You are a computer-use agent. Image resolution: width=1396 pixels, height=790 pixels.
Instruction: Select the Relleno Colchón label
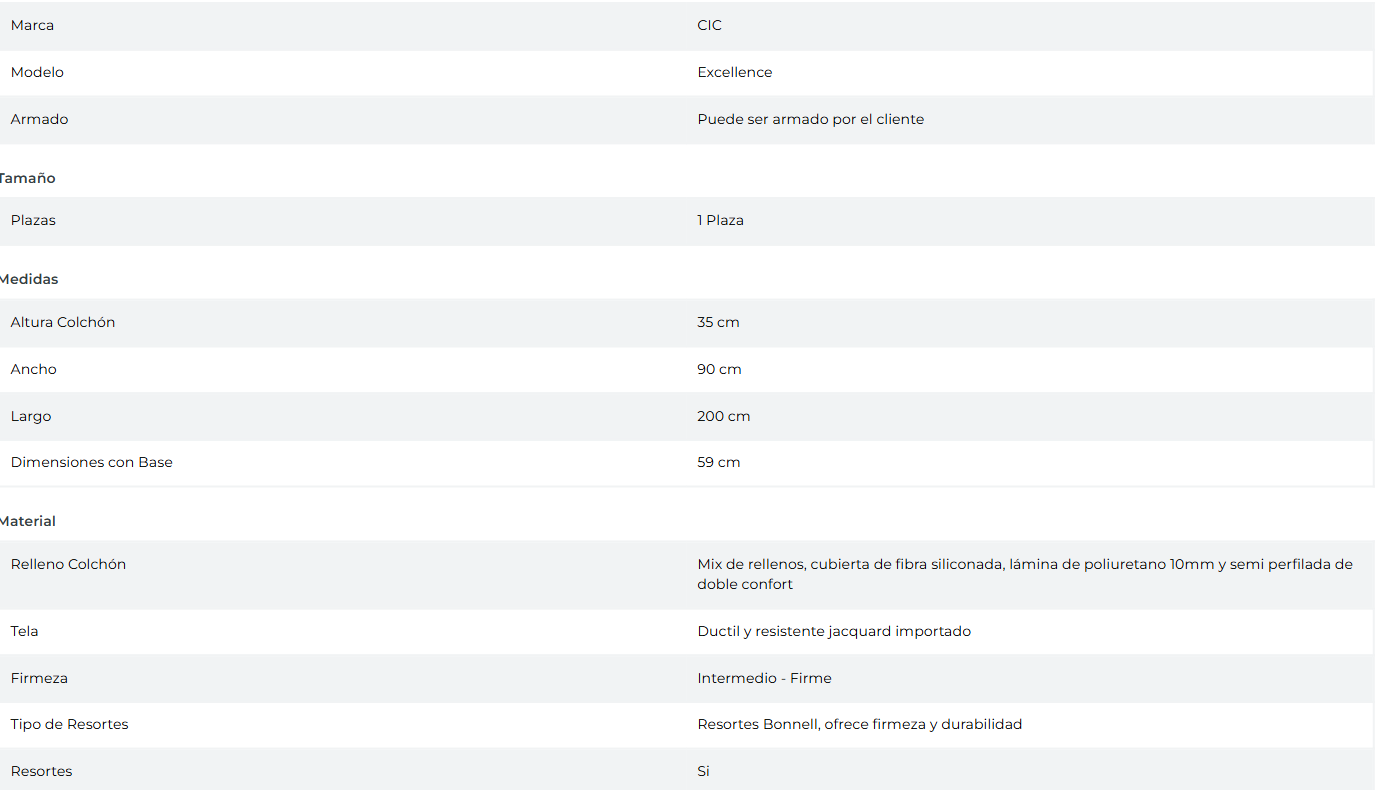tap(68, 564)
